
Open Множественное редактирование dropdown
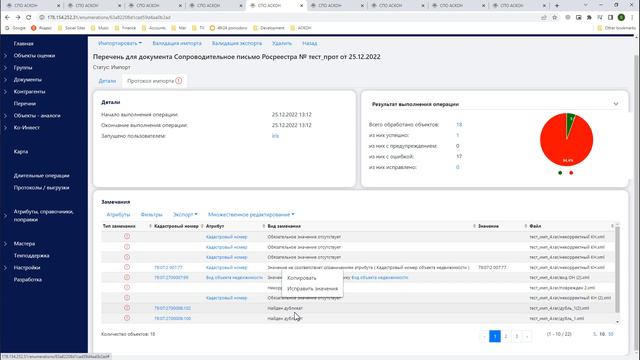click(251, 214)
